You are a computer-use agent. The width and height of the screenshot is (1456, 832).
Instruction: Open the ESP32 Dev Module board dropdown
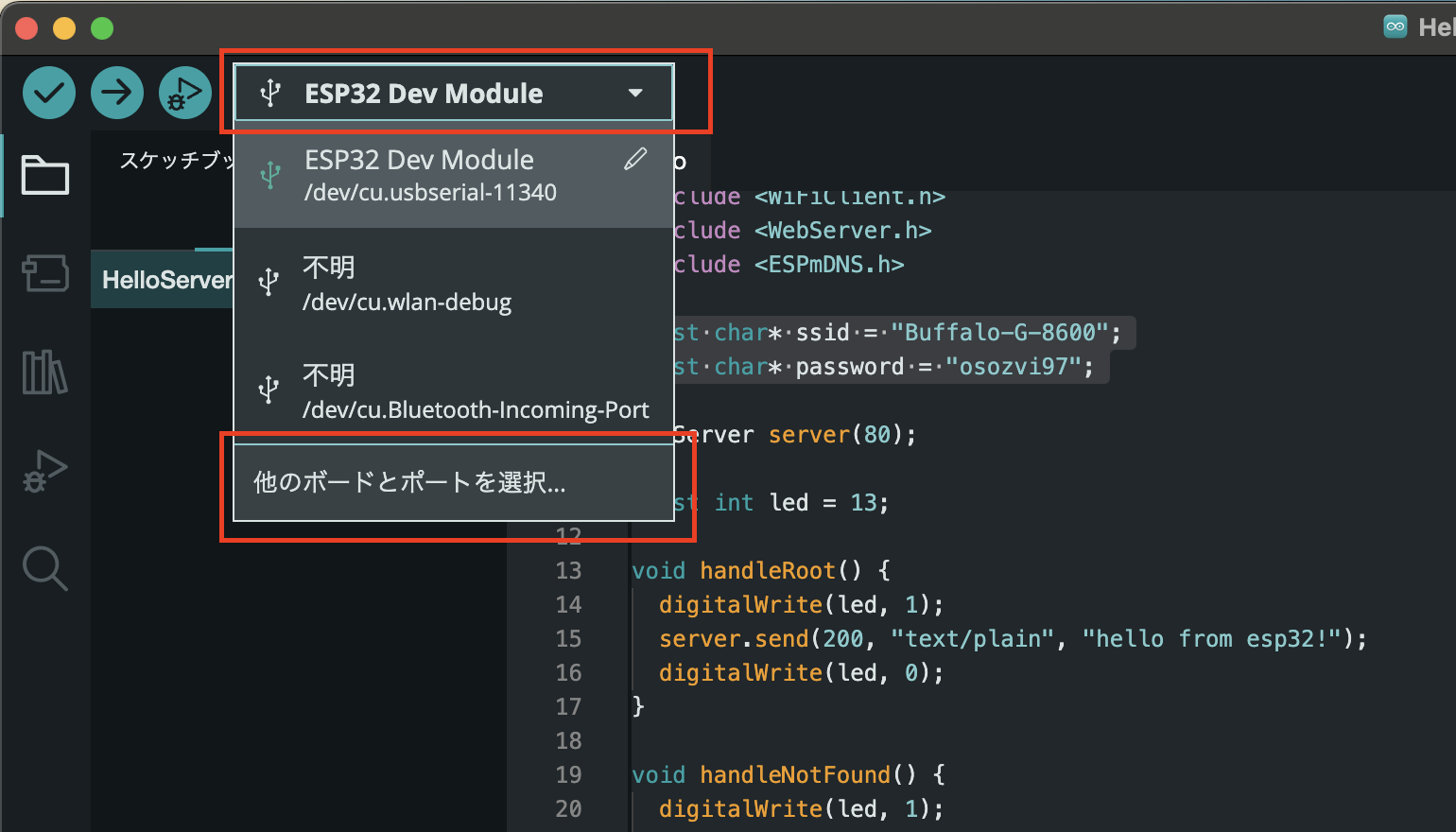[x=452, y=92]
